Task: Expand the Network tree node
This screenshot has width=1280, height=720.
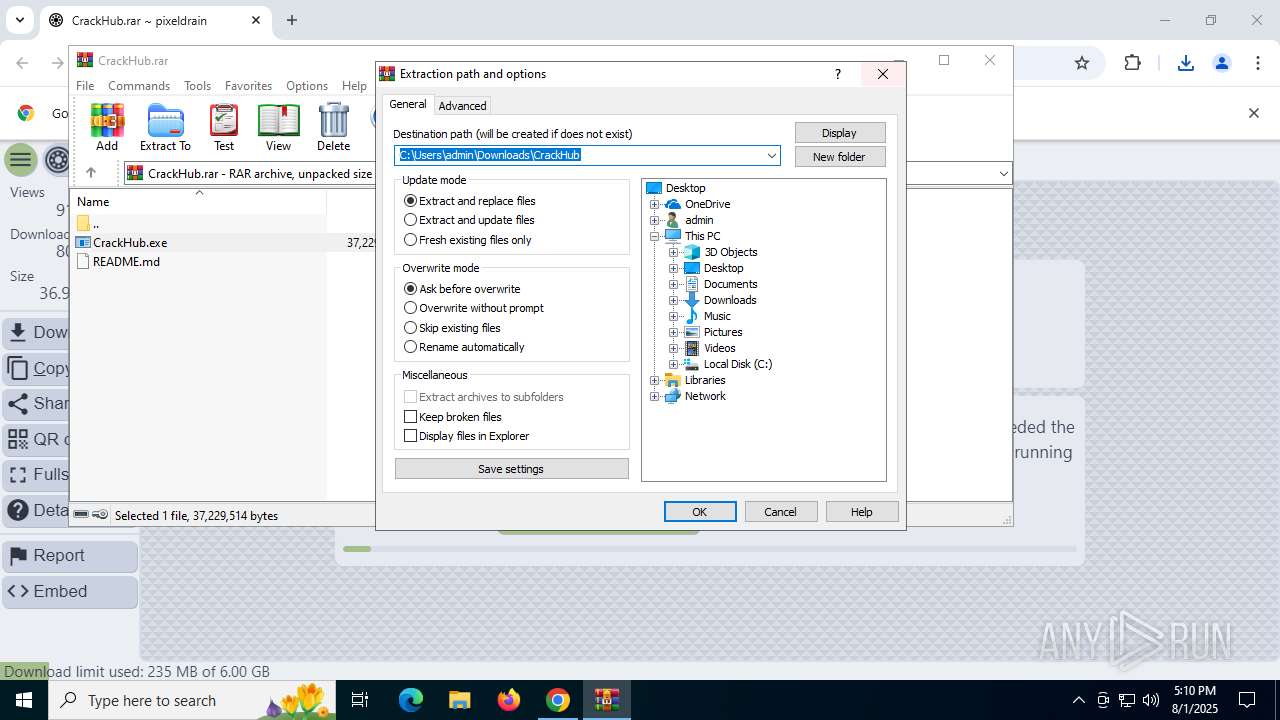Action: coord(655,396)
